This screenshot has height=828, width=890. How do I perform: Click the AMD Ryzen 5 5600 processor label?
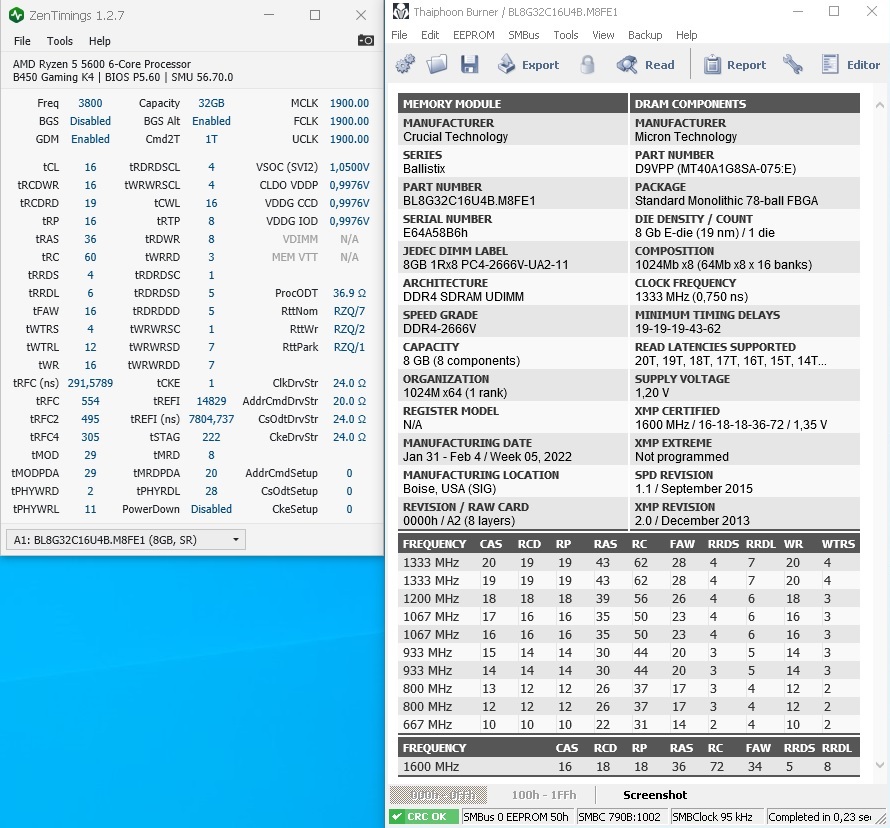coord(102,64)
